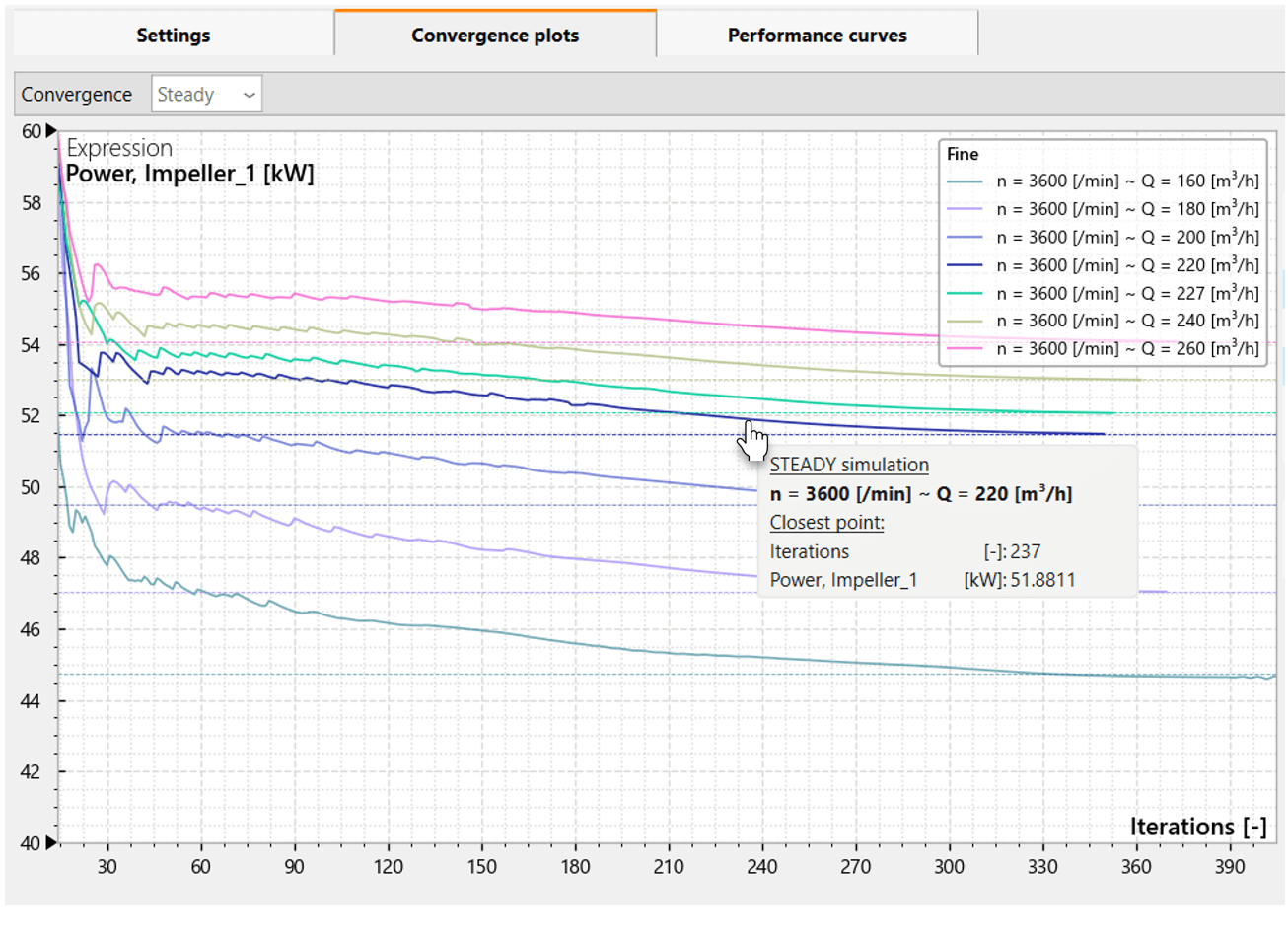Click the Fine legend heading
The height and width of the screenshot is (939, 1288).
[963, 154]
